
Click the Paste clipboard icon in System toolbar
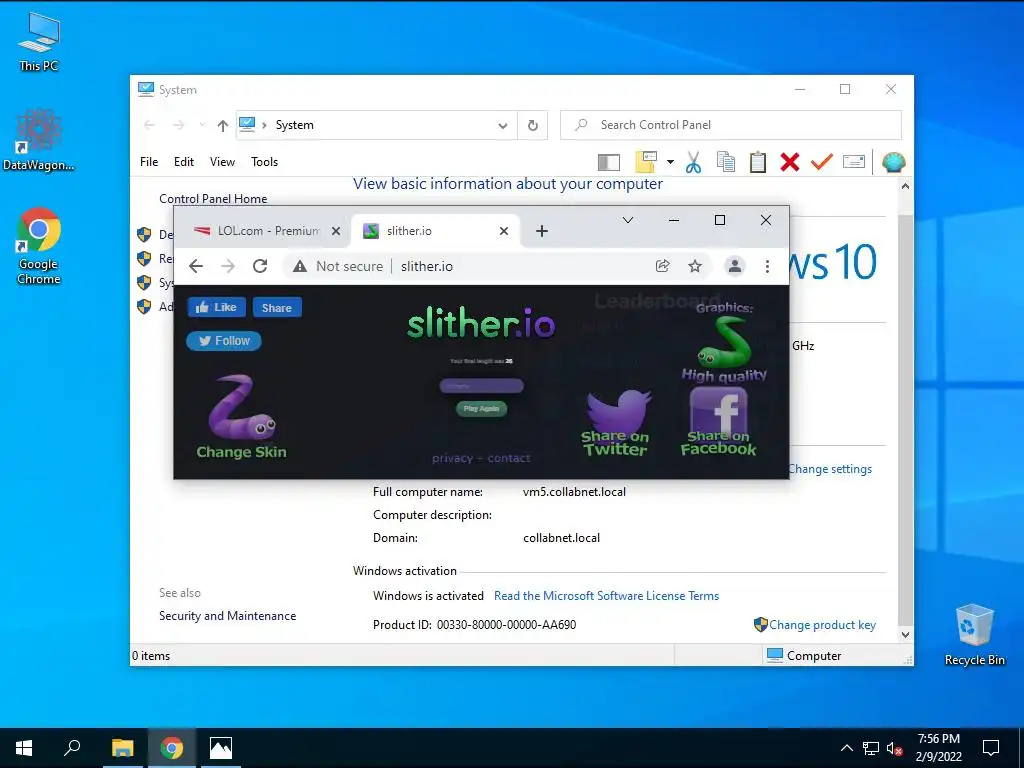(758, 162)
